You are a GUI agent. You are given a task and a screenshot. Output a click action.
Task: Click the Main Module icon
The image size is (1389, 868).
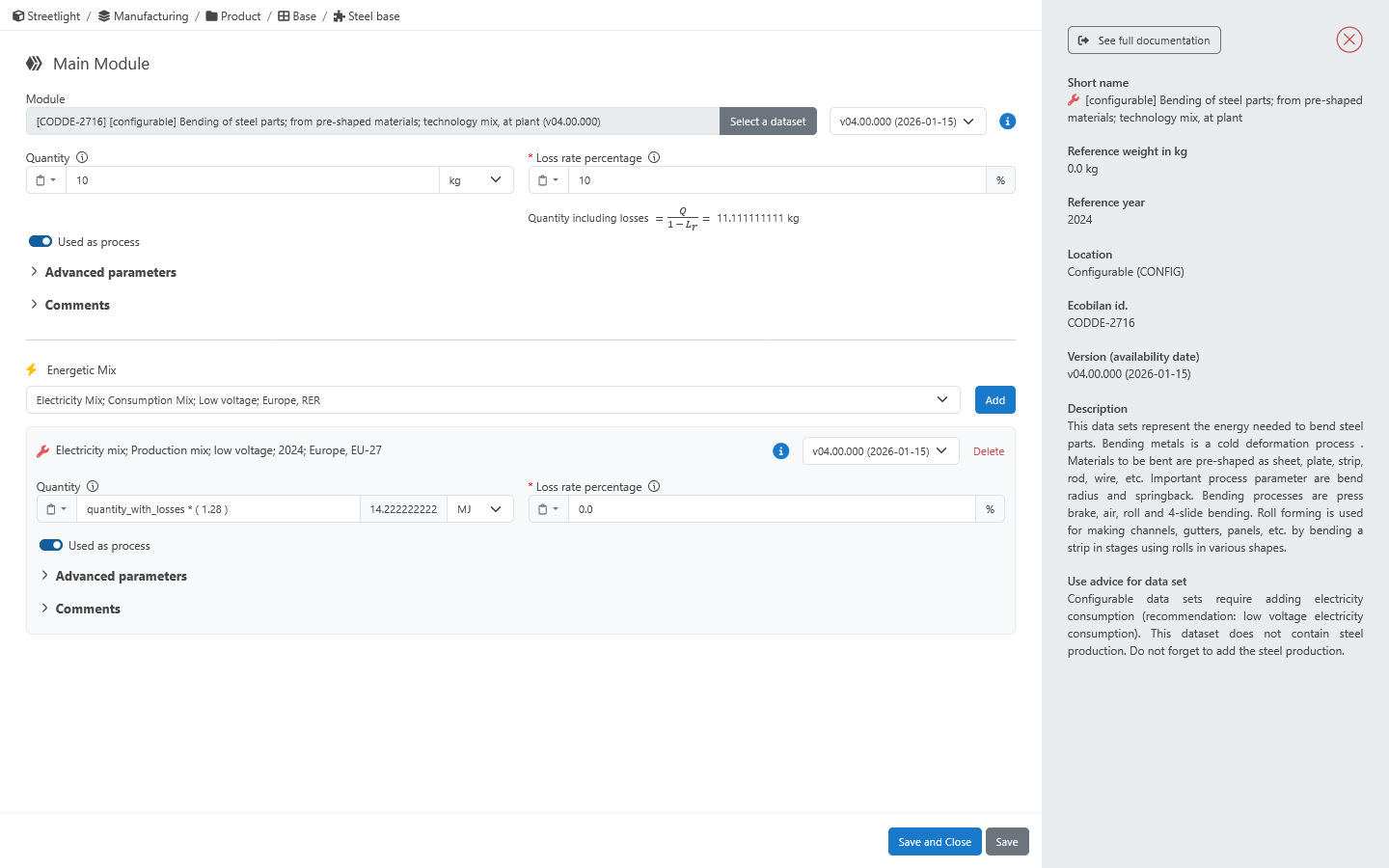(x=34, y=64)
